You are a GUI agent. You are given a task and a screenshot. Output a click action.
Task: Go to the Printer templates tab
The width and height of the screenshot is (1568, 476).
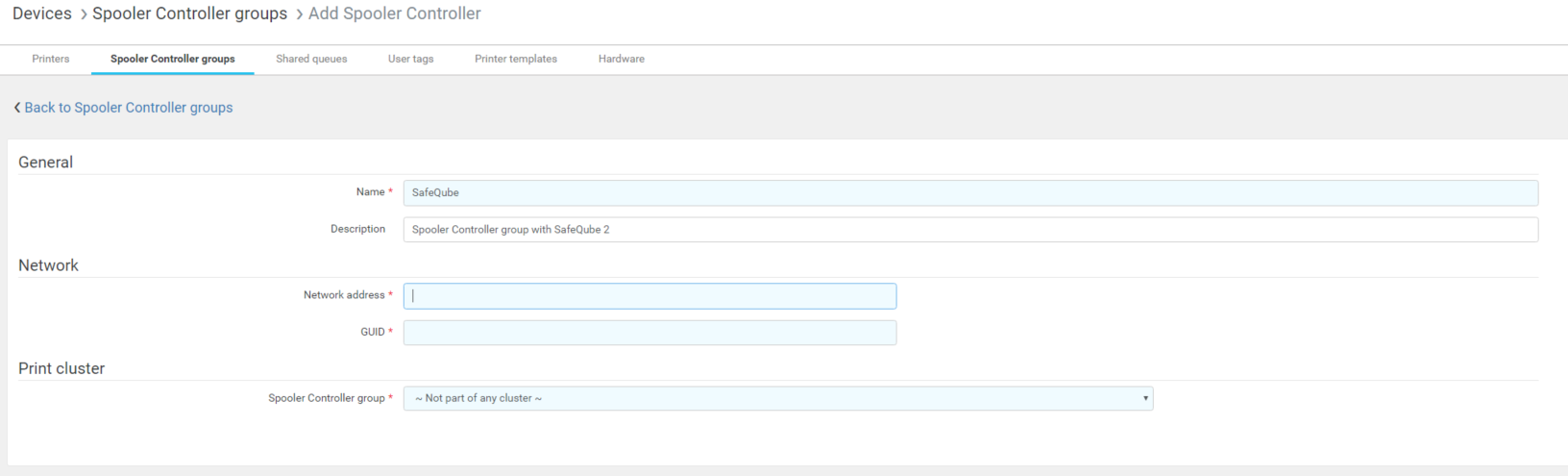[515, 59]
